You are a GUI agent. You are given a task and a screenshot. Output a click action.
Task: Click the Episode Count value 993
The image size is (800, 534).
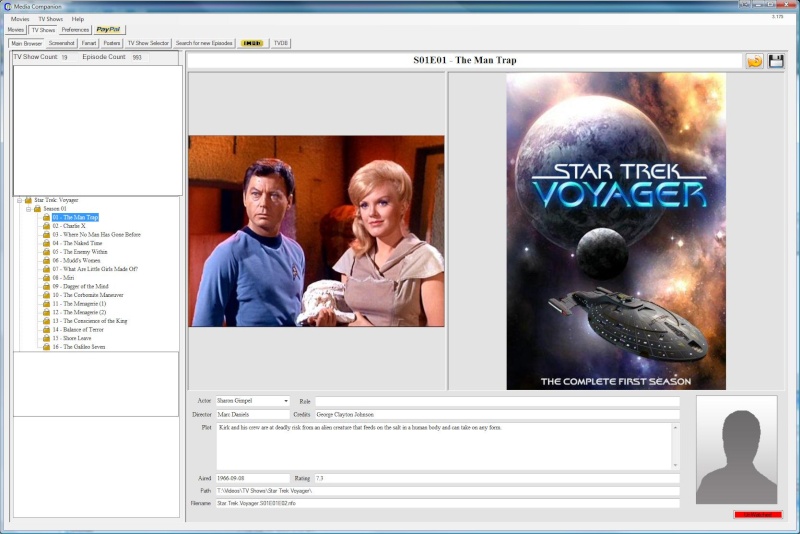pyautogui.click(x=137, y=58)
